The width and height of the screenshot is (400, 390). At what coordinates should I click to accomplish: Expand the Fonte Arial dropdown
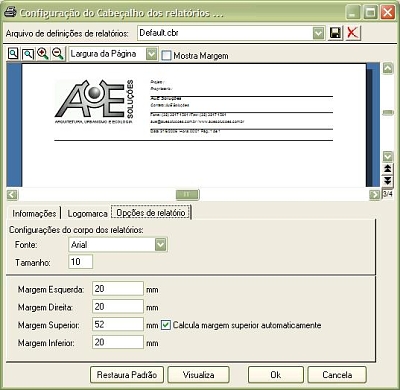[161, 245]
